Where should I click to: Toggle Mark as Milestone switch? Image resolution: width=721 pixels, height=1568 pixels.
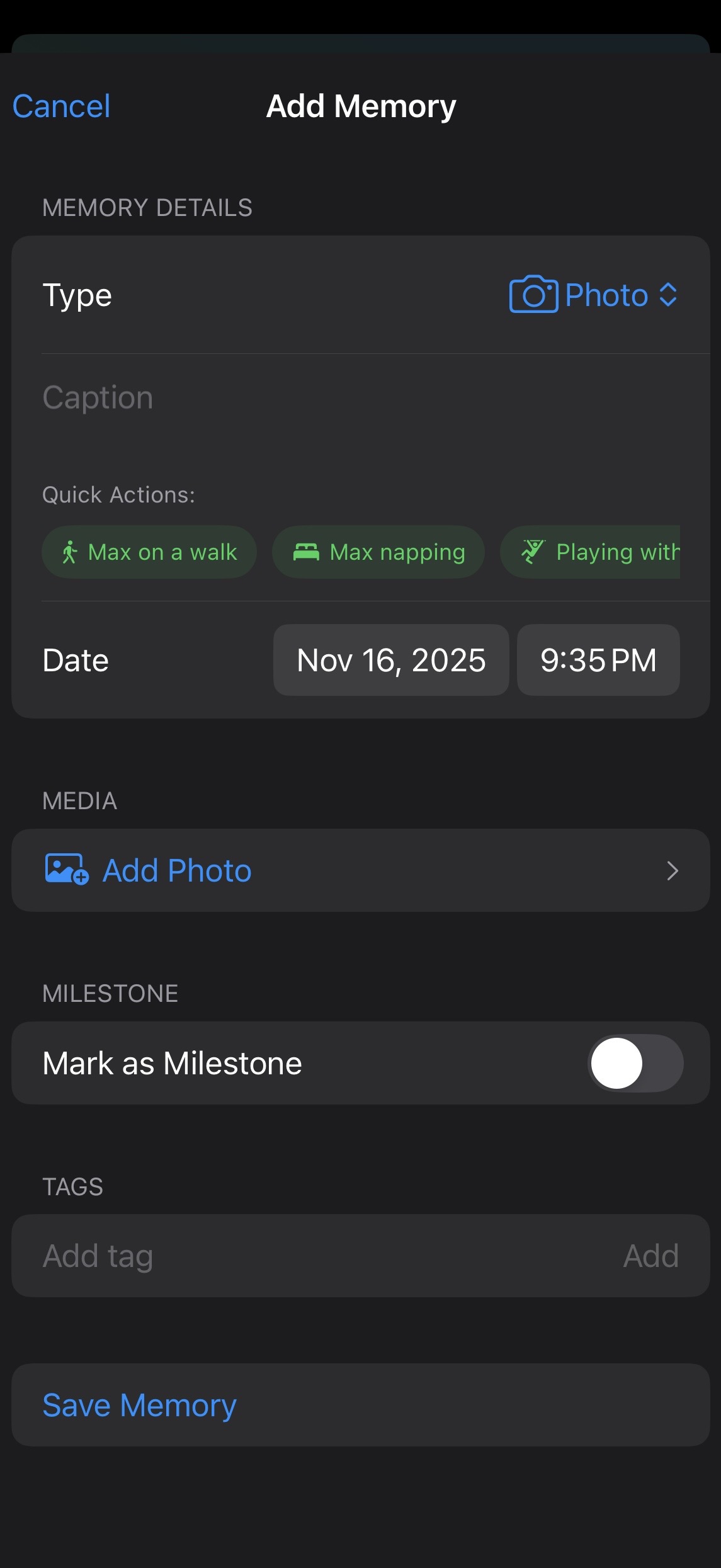pos(635,1063)
